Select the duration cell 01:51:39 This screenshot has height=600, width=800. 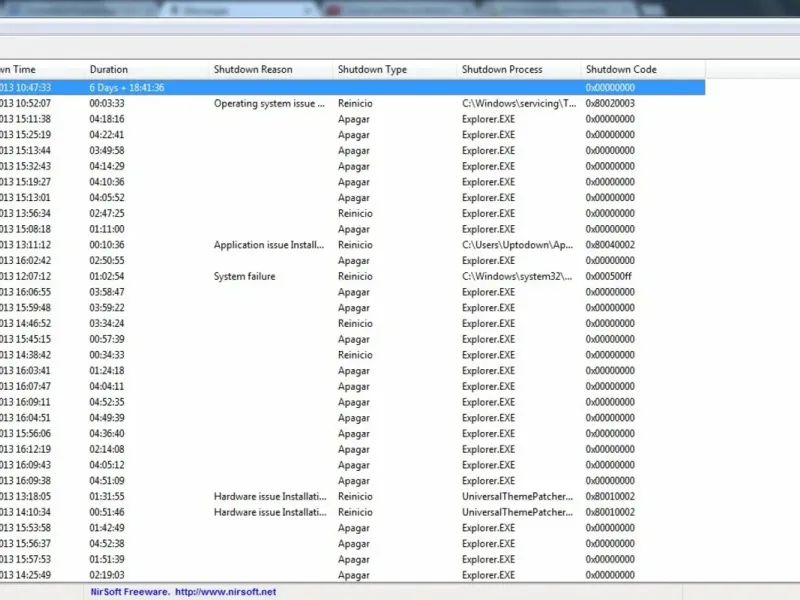[x=107, y=559]
